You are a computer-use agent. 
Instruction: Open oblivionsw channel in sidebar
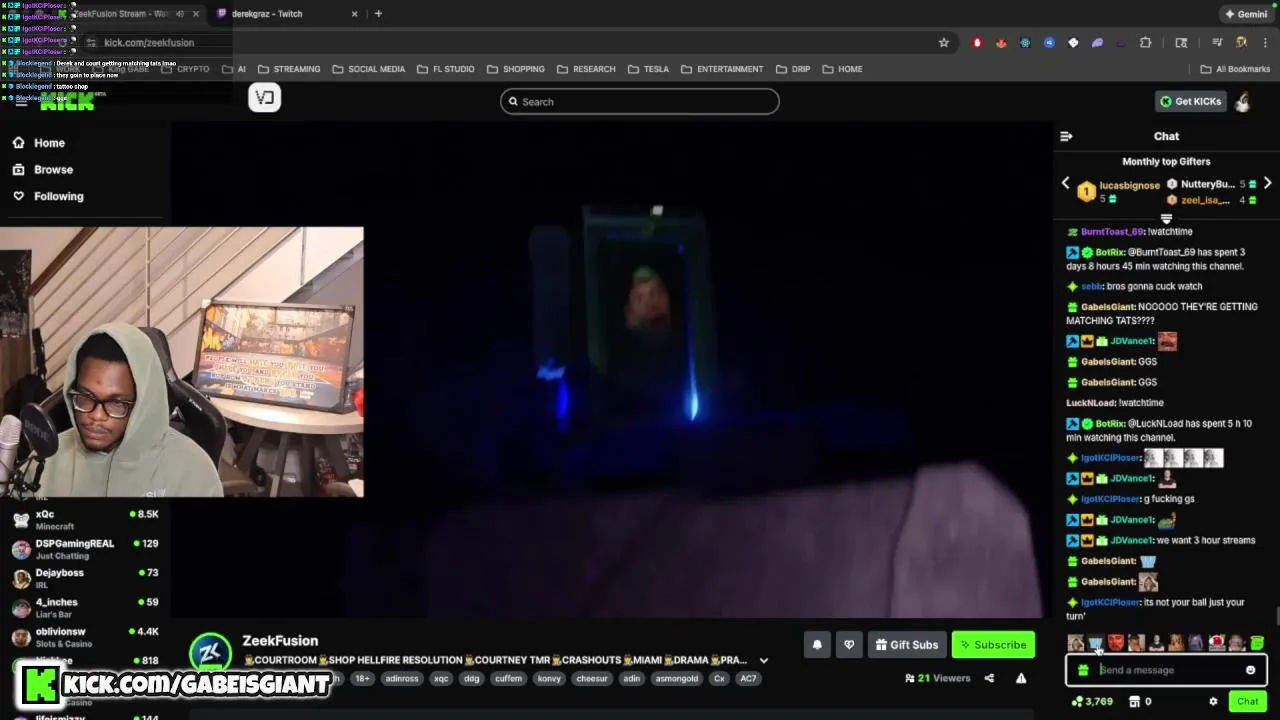pyautogui.click(x=85, y=636)
